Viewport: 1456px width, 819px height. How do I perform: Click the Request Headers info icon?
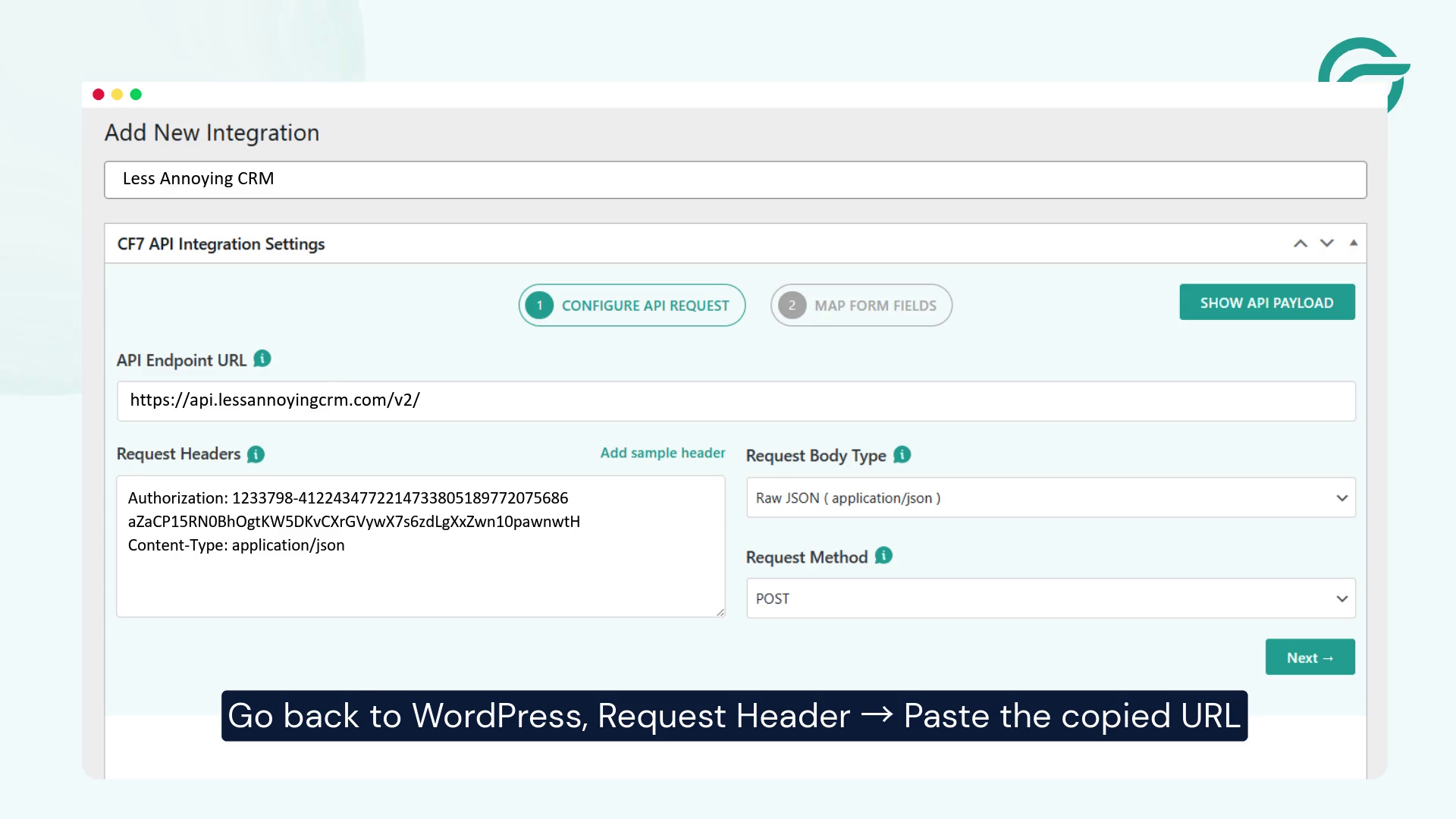tap(256, 454)
